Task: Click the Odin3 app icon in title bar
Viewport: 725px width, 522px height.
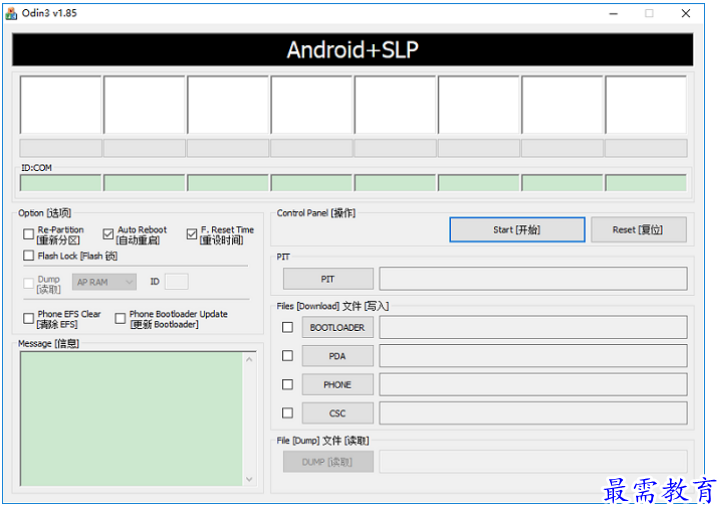Action: (11, 13)
